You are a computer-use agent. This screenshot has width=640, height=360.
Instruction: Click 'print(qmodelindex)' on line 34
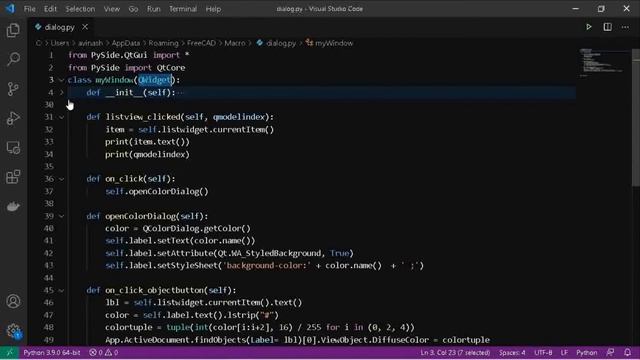pyautogui.click(x=147, y=154)
